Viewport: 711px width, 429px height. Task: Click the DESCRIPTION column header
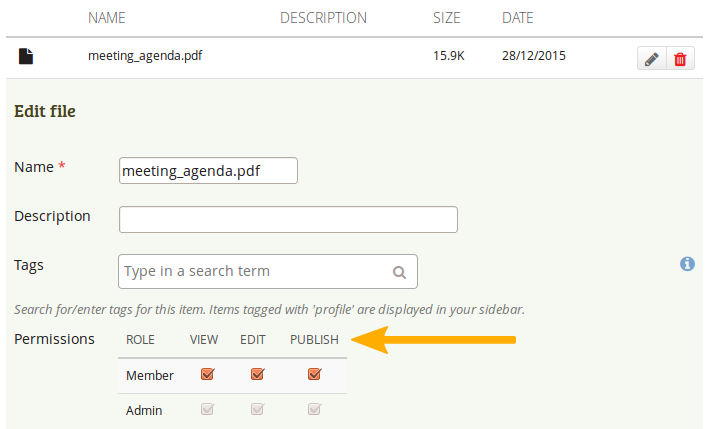click(x=323, y=18)
